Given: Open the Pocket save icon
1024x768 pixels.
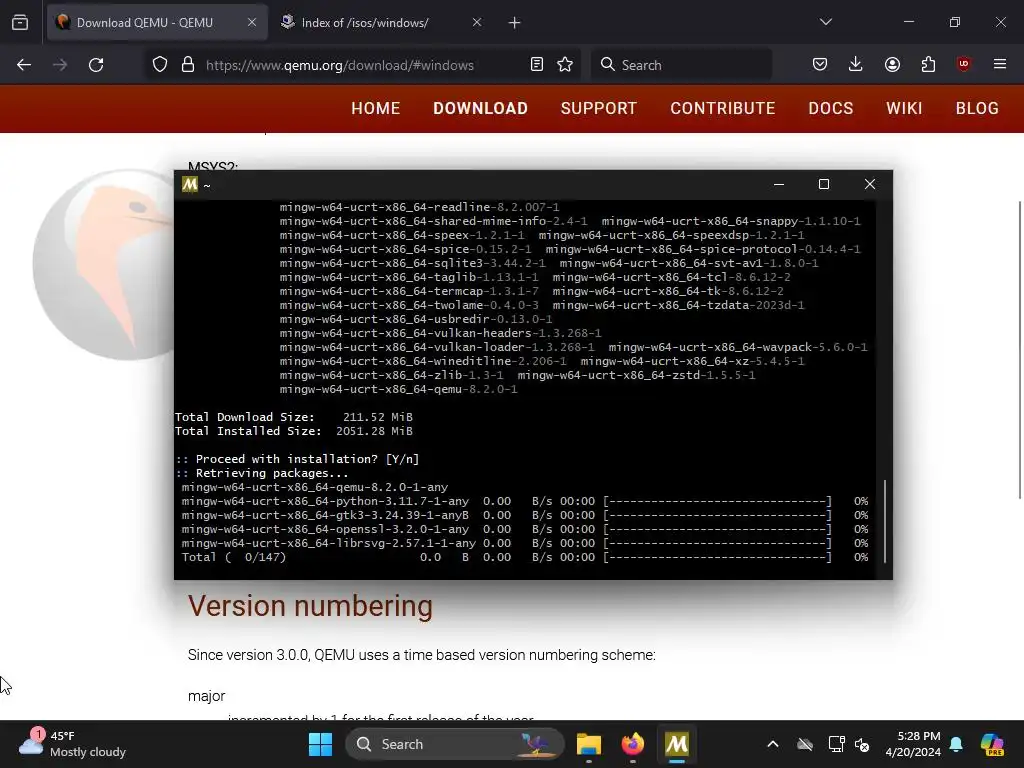Looking at the screenshot, I should coord(820,64).
